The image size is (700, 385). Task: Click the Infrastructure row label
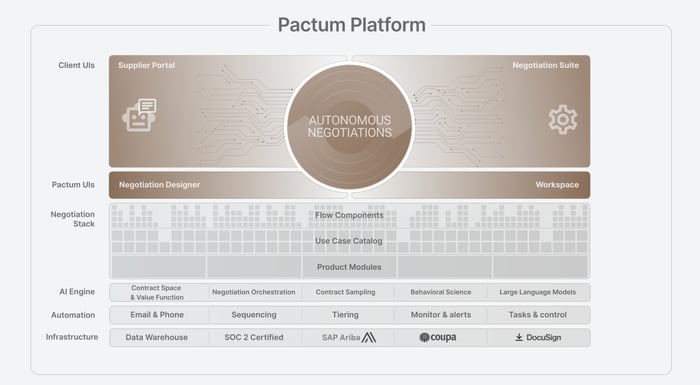[72, 337]
